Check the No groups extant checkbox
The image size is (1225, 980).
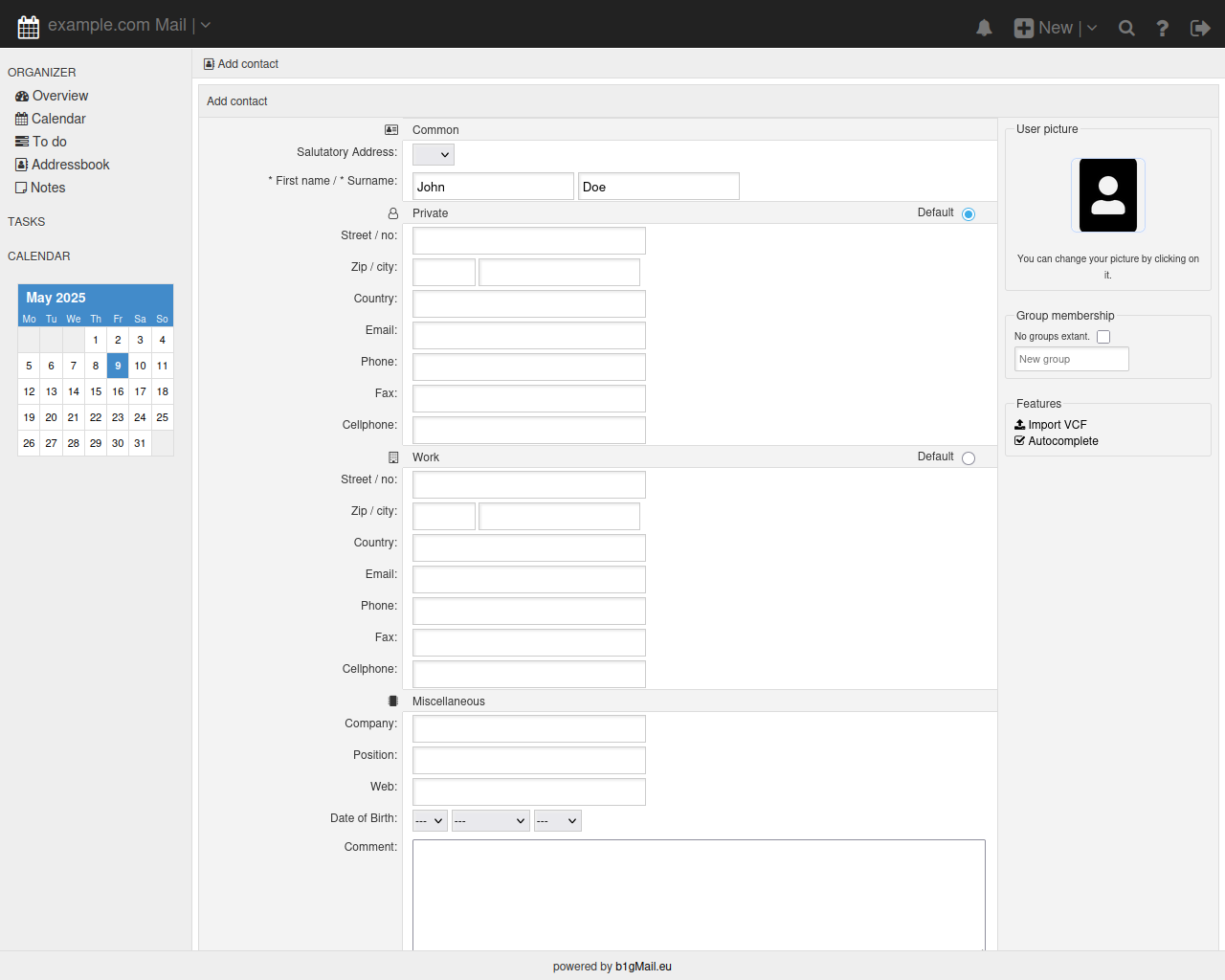[x=1103, y=337]
